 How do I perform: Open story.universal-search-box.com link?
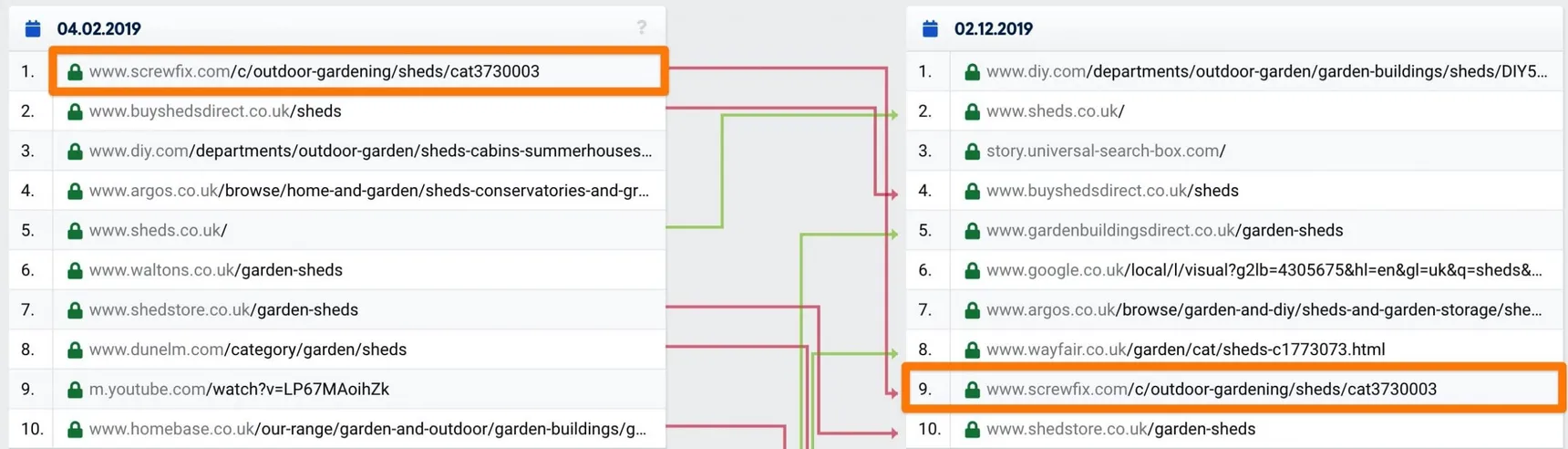tap(1106, 151)
